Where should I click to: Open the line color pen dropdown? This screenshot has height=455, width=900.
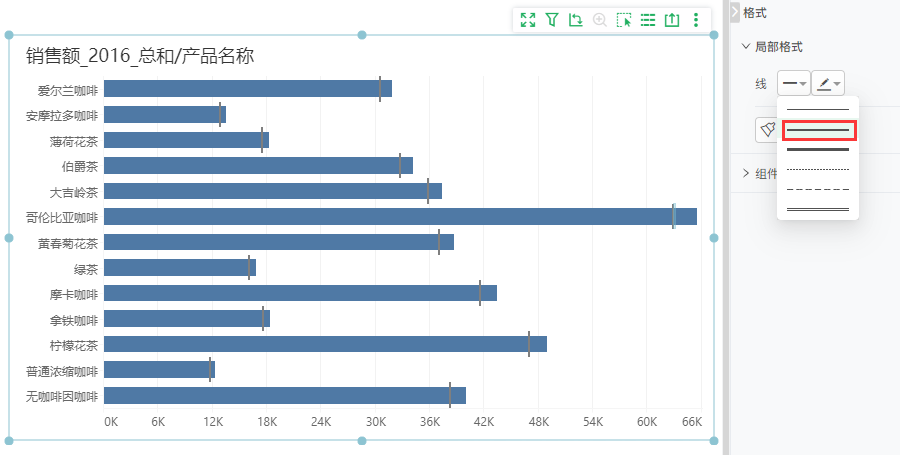(828, 84)
